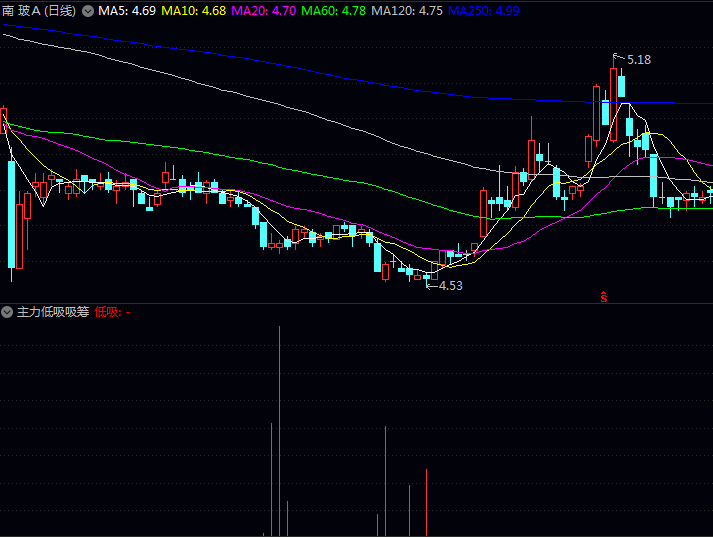Select the MA60: 4.78 label
713x537 pixels.
(333, 11)
